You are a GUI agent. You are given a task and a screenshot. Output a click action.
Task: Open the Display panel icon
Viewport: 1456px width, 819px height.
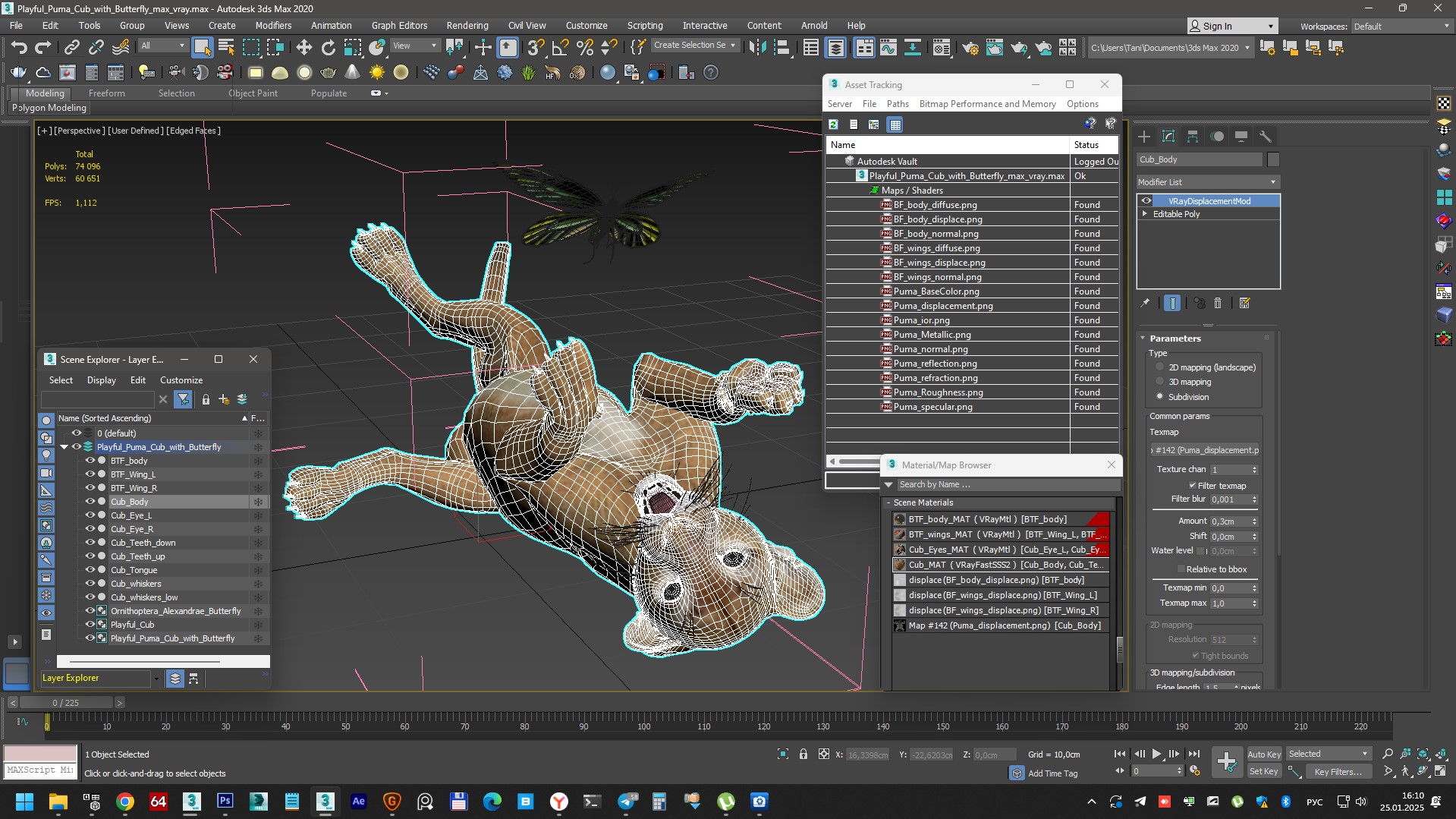click(1241, 137)
